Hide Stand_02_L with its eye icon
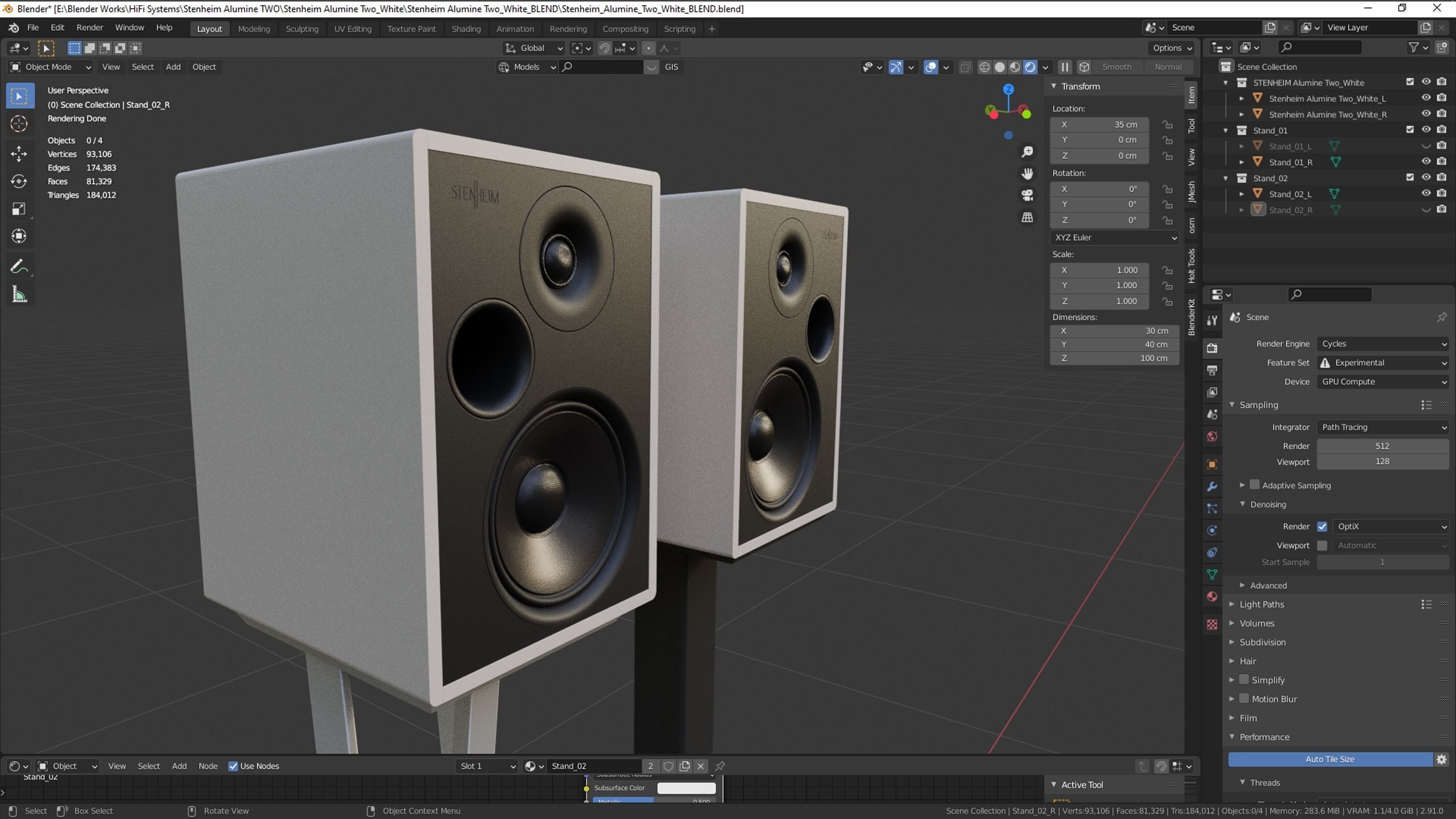Screen dimensions: 1456x819 coord(1425,193)
